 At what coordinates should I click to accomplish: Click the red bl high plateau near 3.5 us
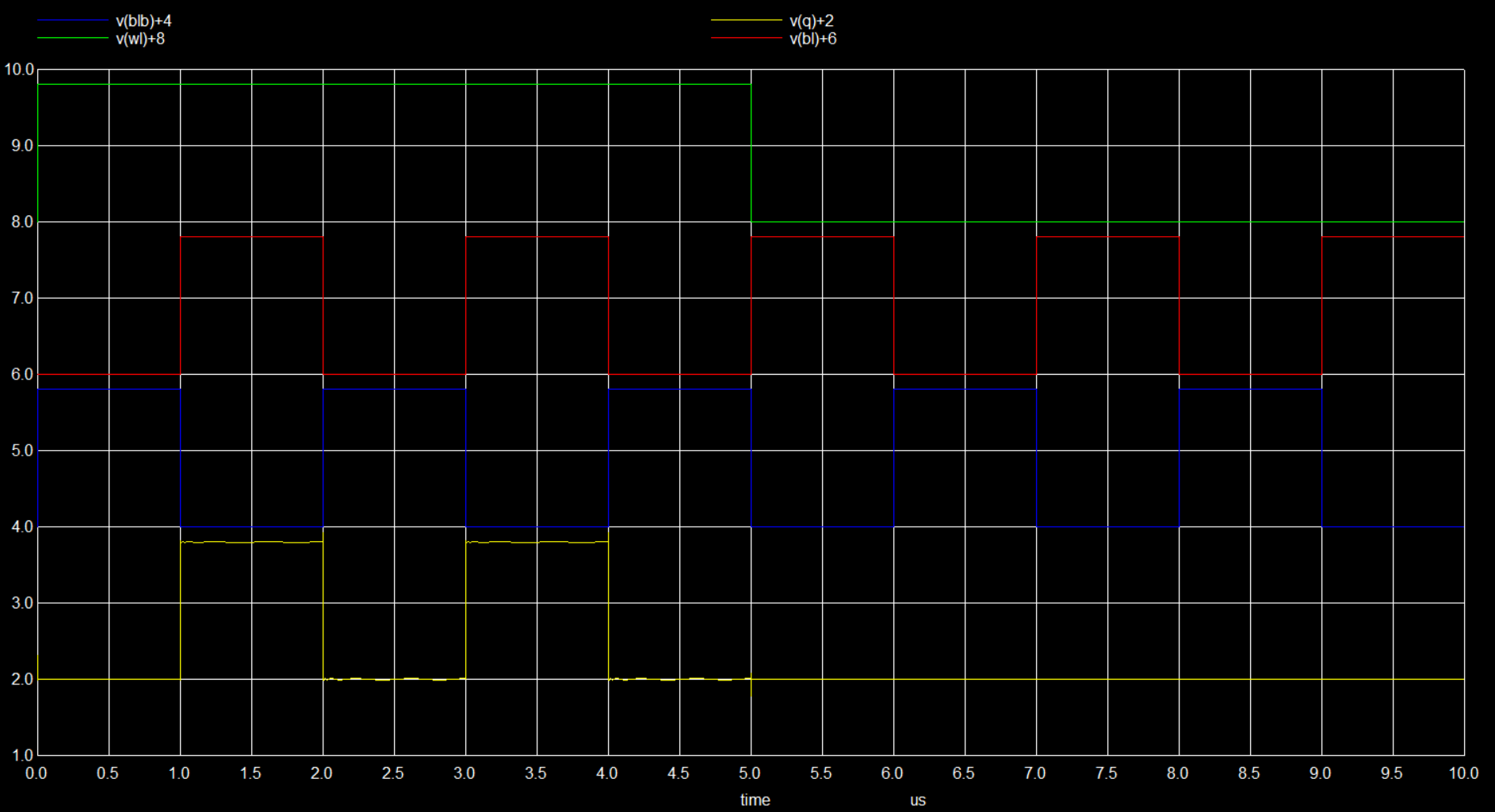tap(537, 236)
